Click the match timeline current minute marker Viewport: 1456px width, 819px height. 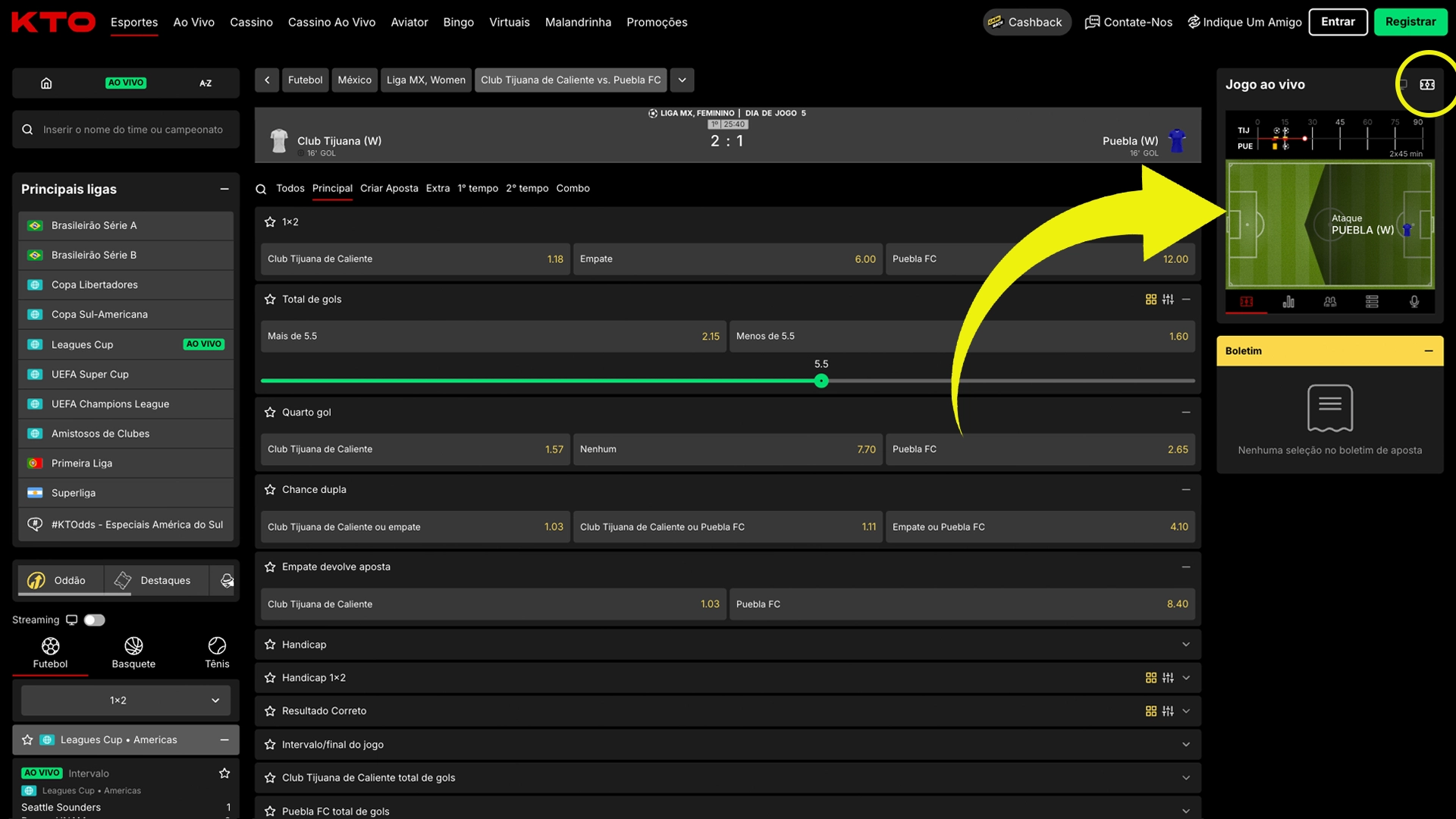1304,139
